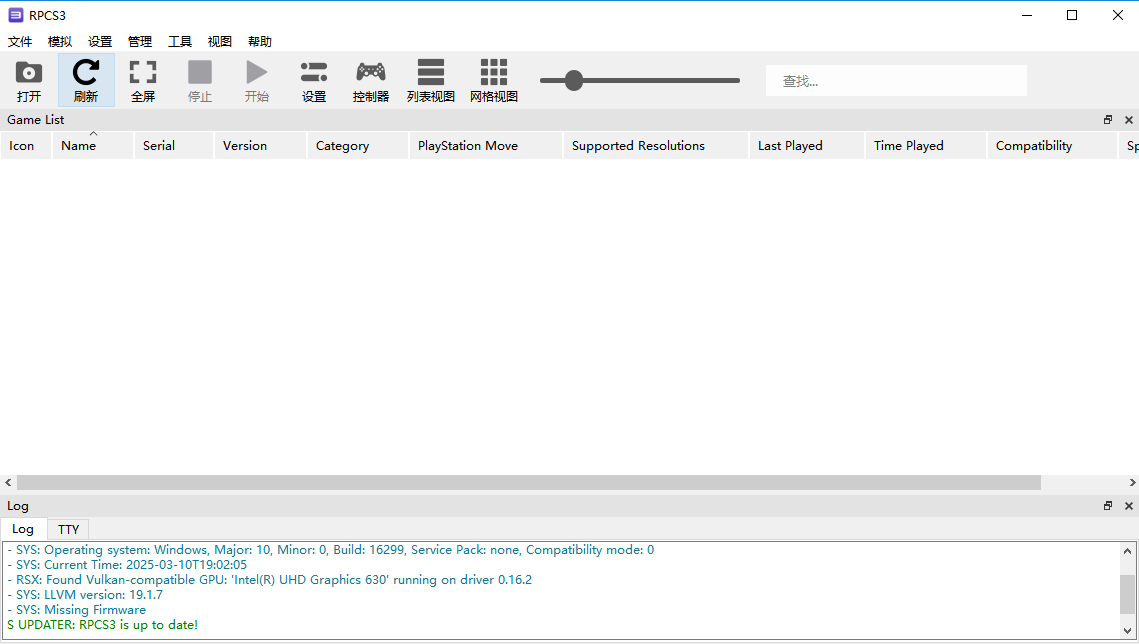
Task: Click the 查找 search input field
Action: 896,81
